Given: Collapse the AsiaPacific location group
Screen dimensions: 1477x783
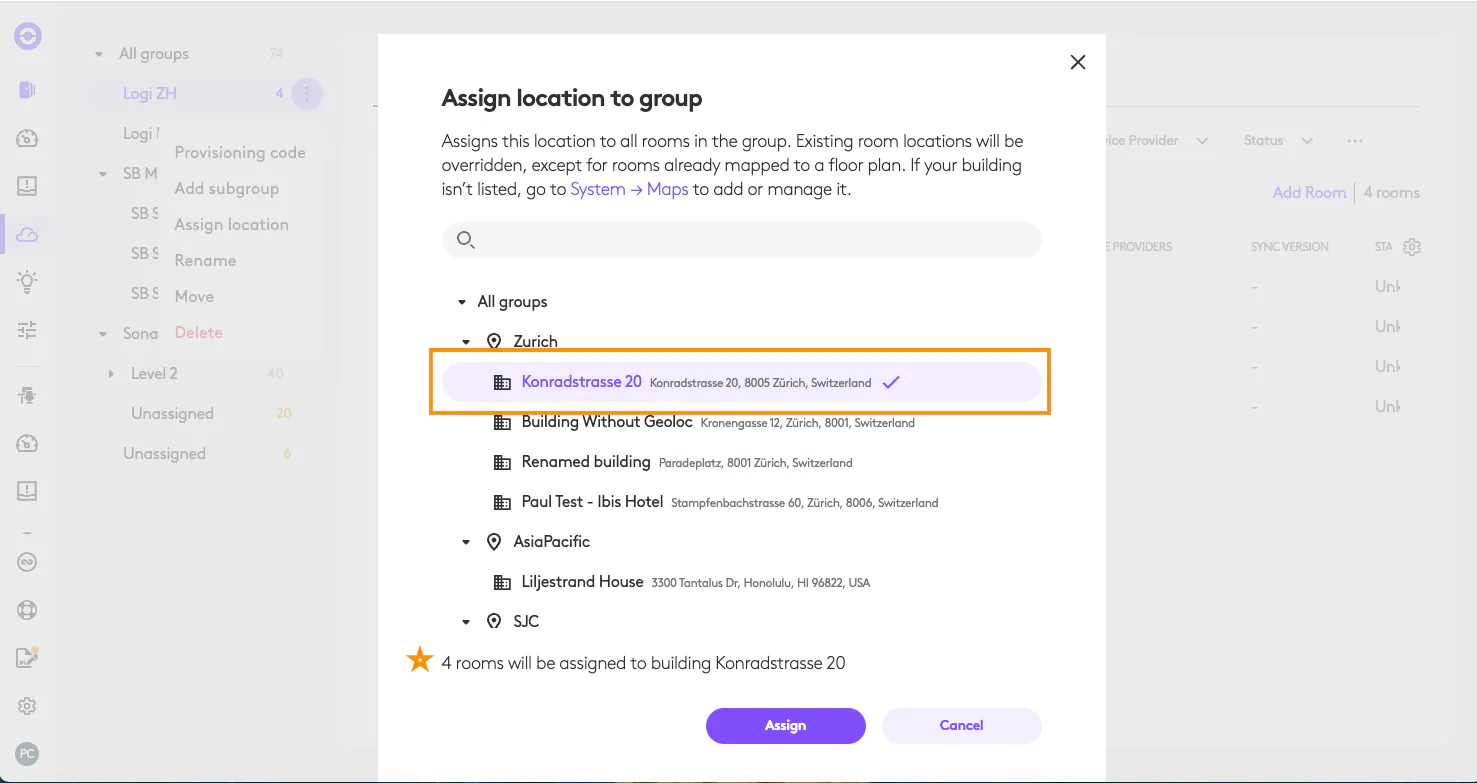Looking at the screenshot, I should [466, 542].
